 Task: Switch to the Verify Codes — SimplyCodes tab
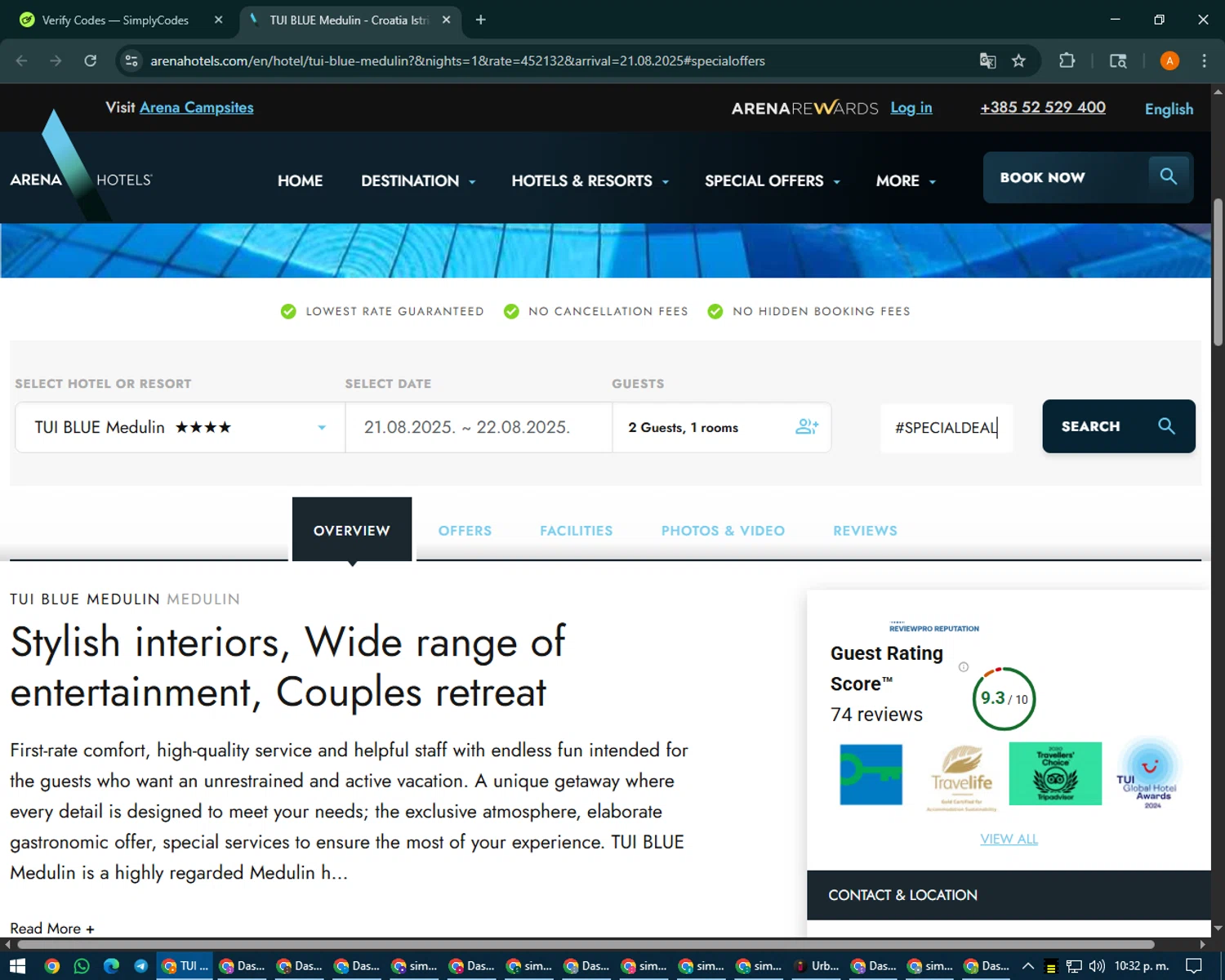point(115,20)
